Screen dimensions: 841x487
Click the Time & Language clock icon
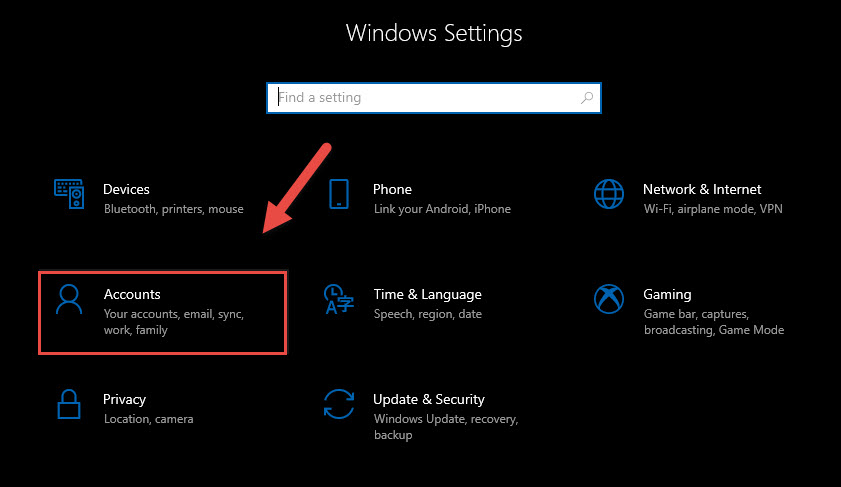(x=338, y=299)
